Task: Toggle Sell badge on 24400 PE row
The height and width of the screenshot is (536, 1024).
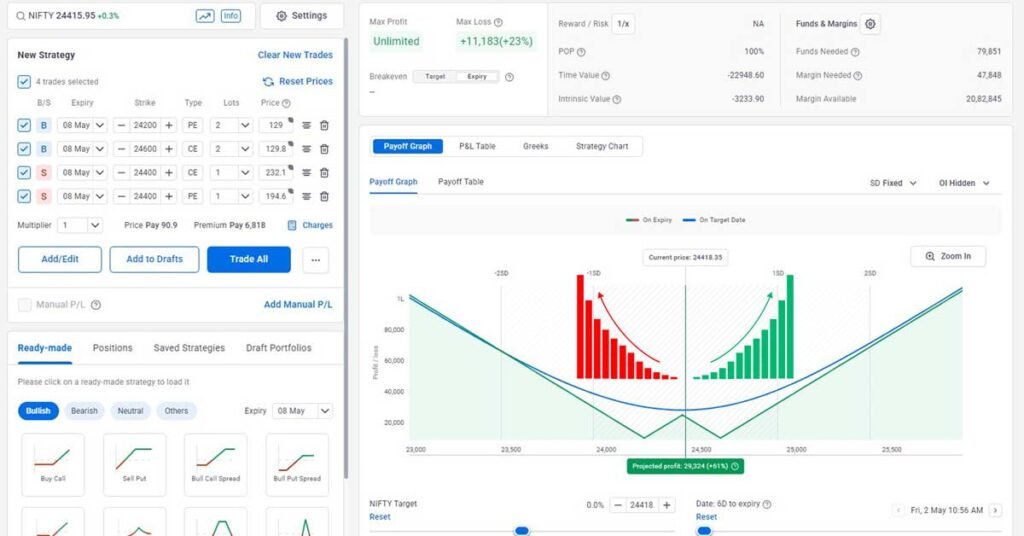Action: click(44, 196)
